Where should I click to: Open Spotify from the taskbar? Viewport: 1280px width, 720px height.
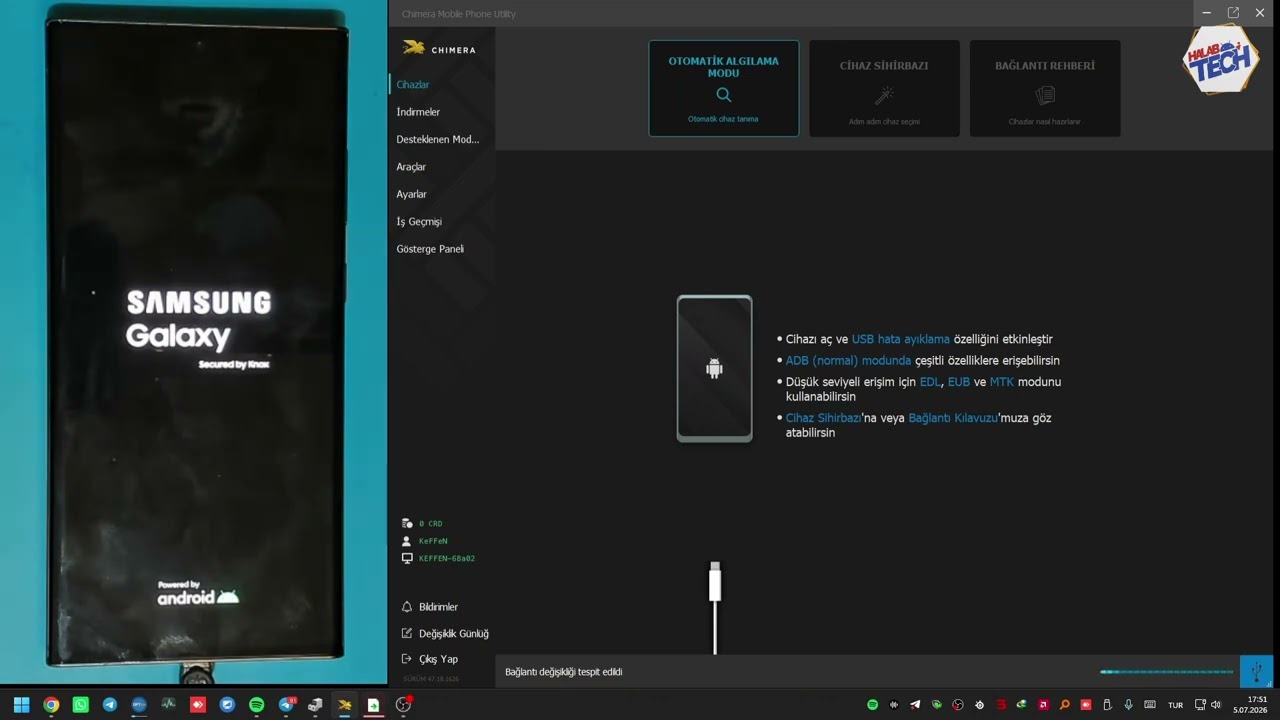(256, 705)
